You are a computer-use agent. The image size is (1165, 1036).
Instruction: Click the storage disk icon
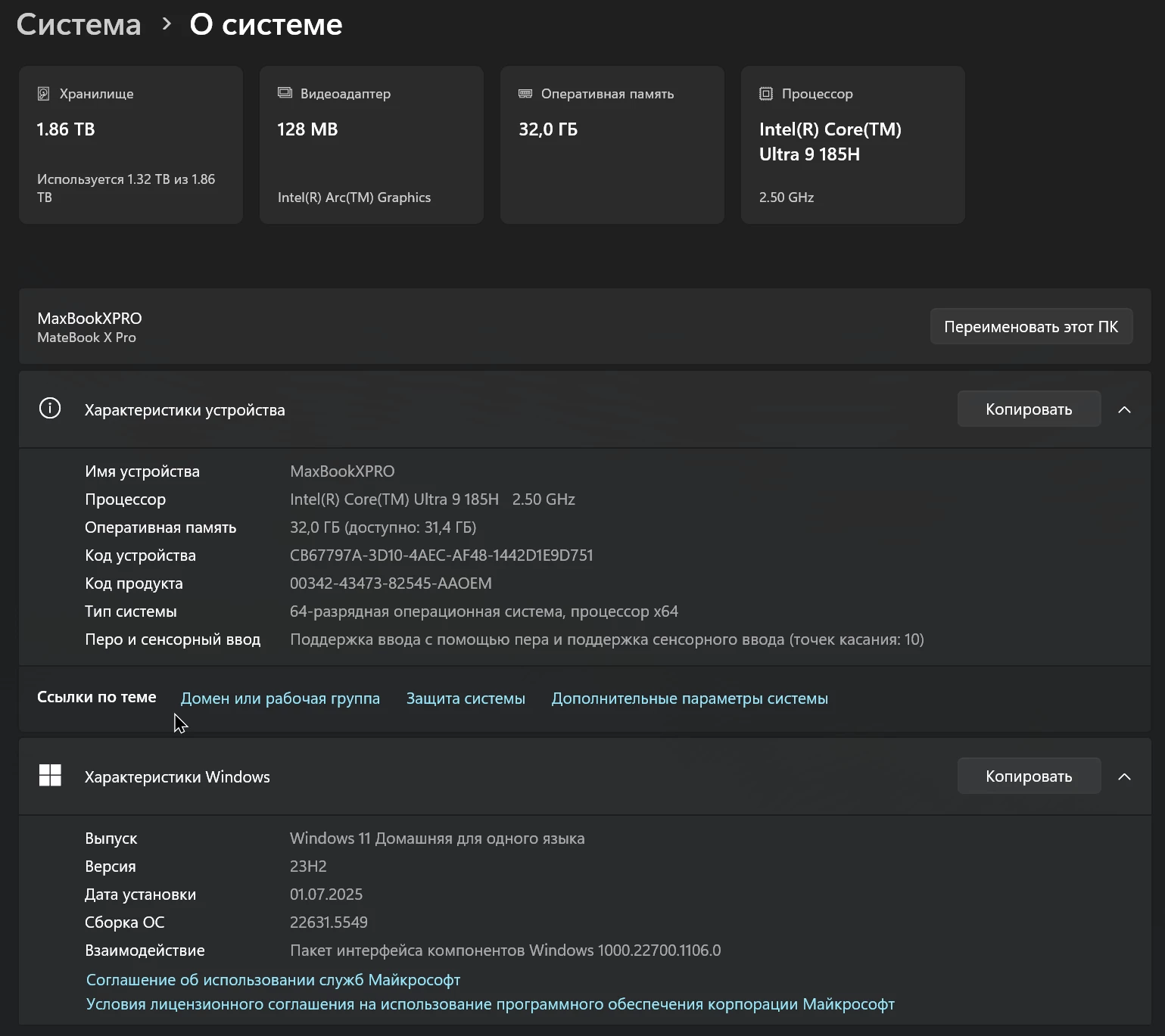point(44,94)
